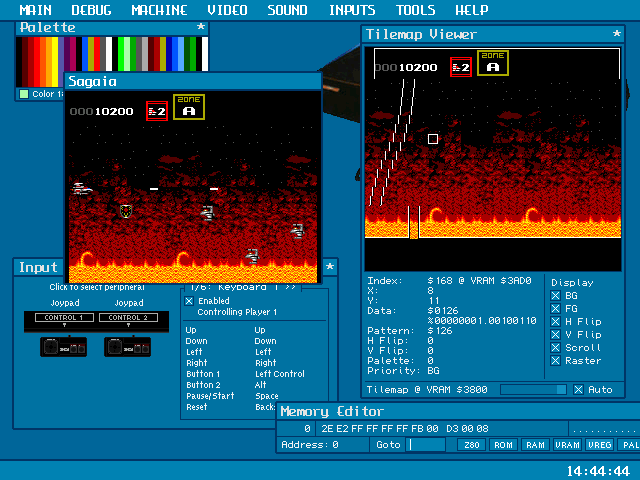Open the HELP menu
640x480 pixels.
tap(472, 10)
